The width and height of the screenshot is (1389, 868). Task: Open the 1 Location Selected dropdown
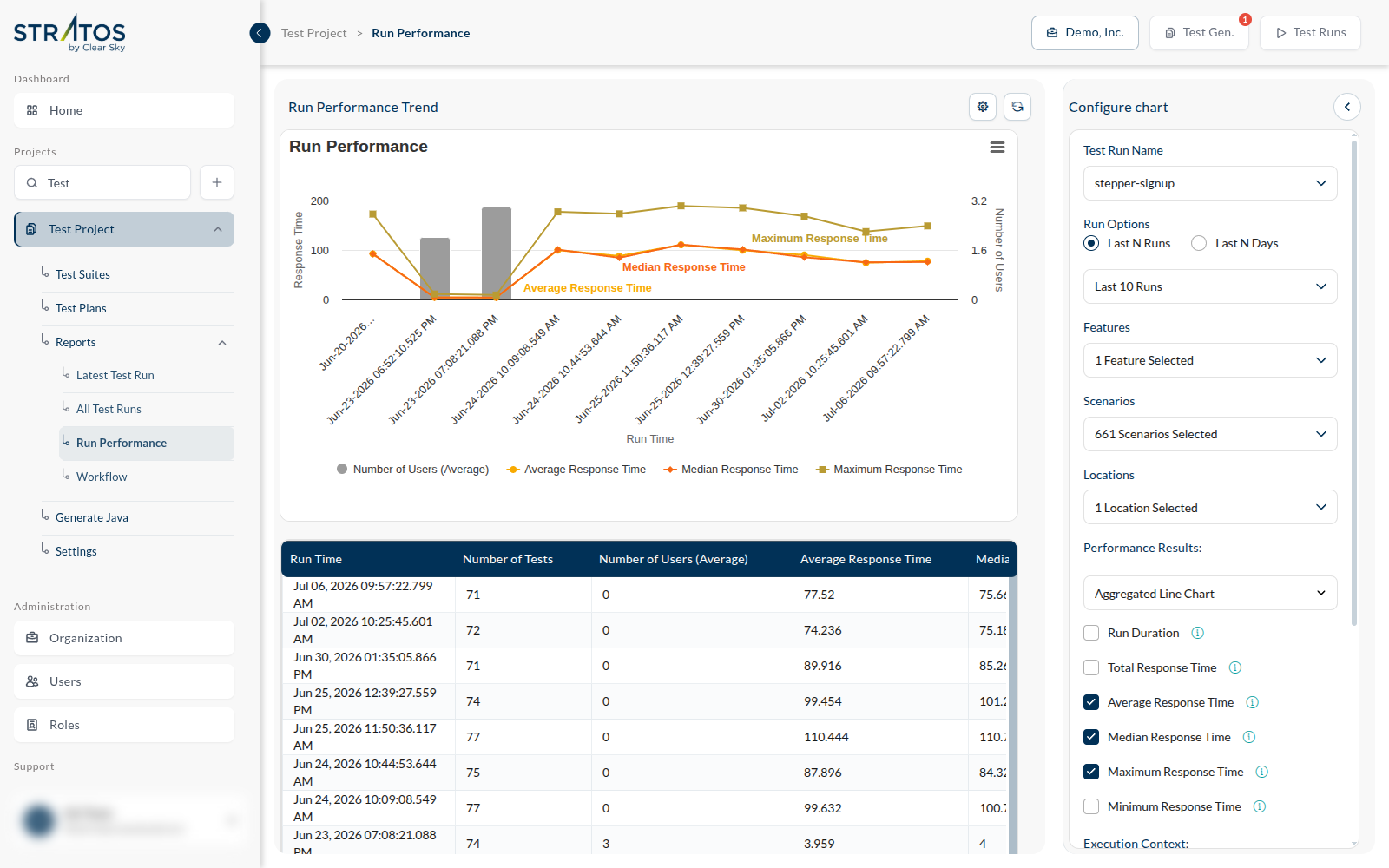pos(1210,508)
